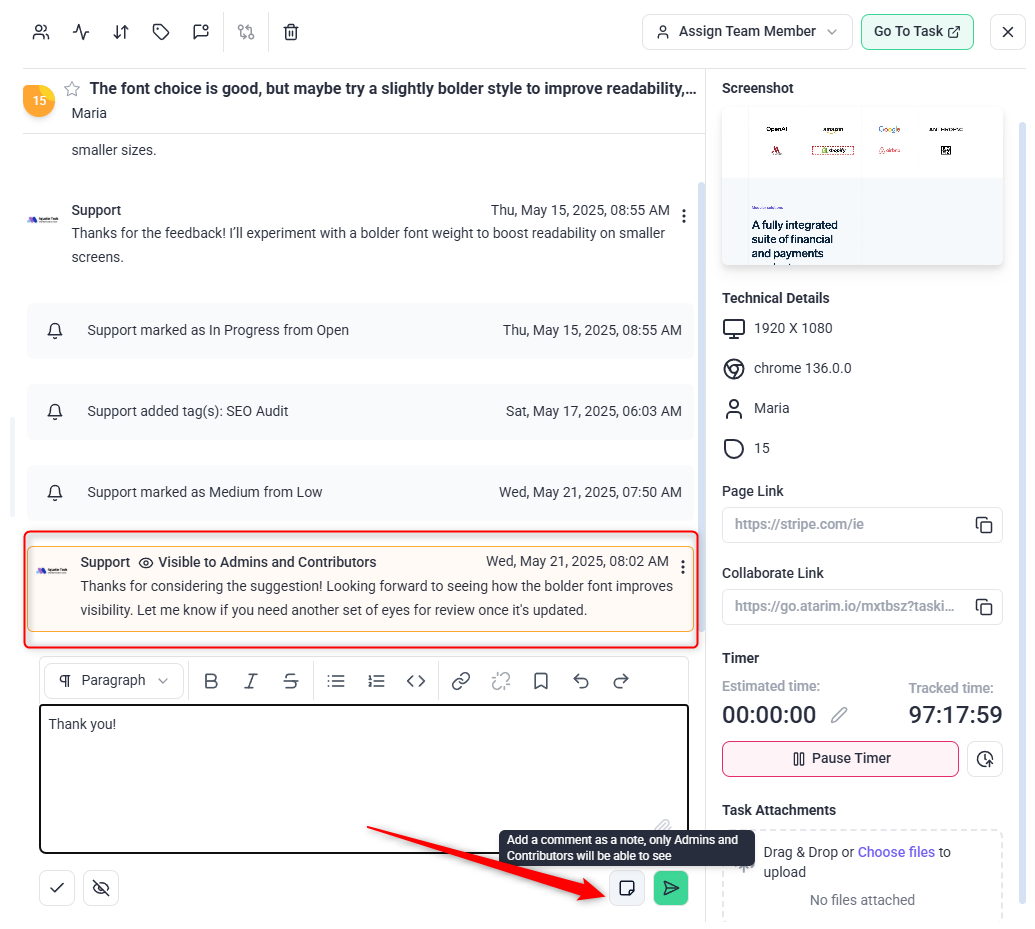Mark task complete with checkmark button

57,888
